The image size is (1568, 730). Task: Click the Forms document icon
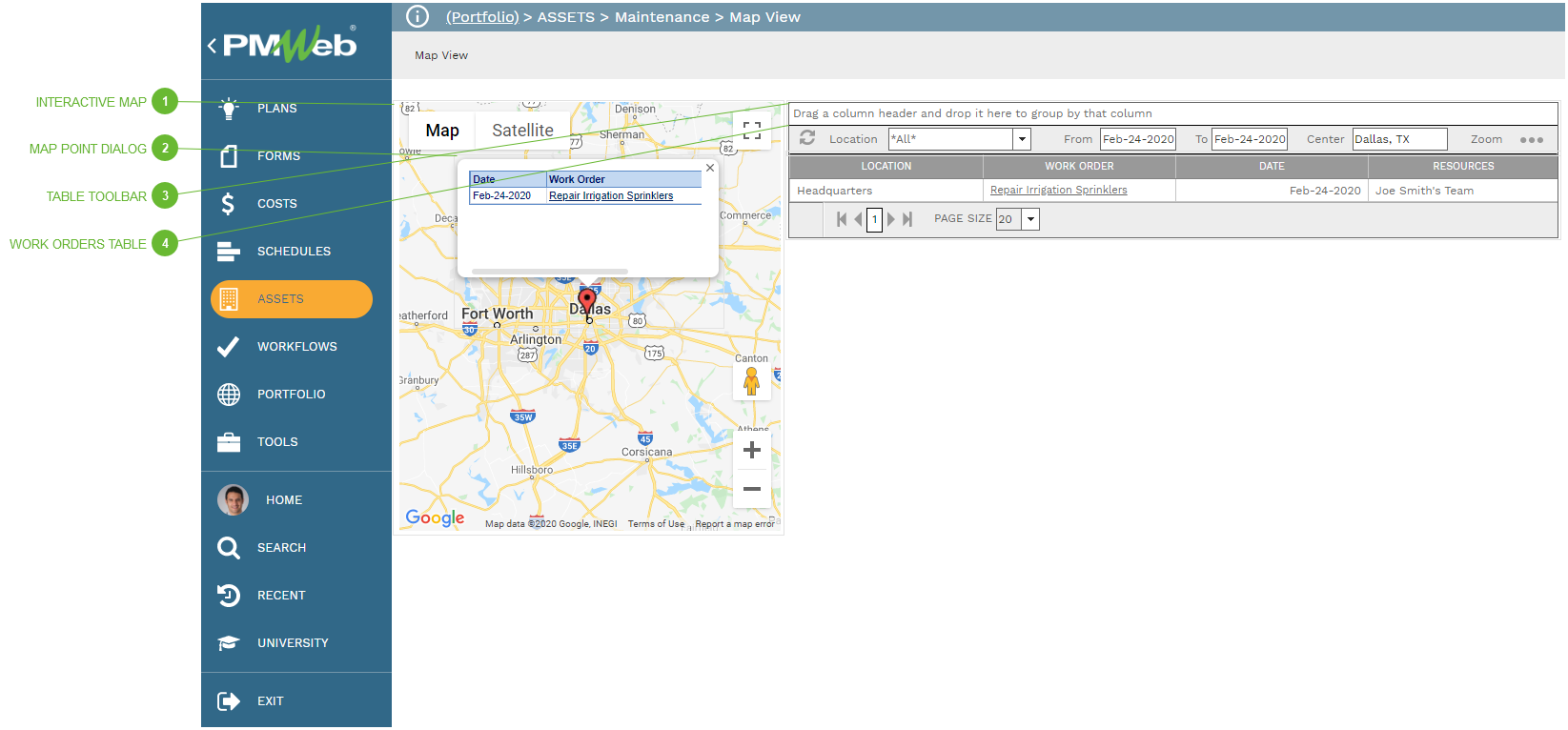pos(228,155)
